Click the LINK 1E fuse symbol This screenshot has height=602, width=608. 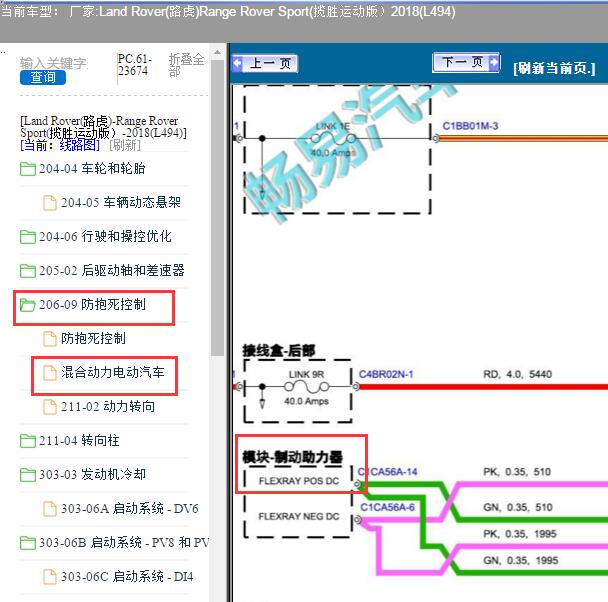click(333, 138)
